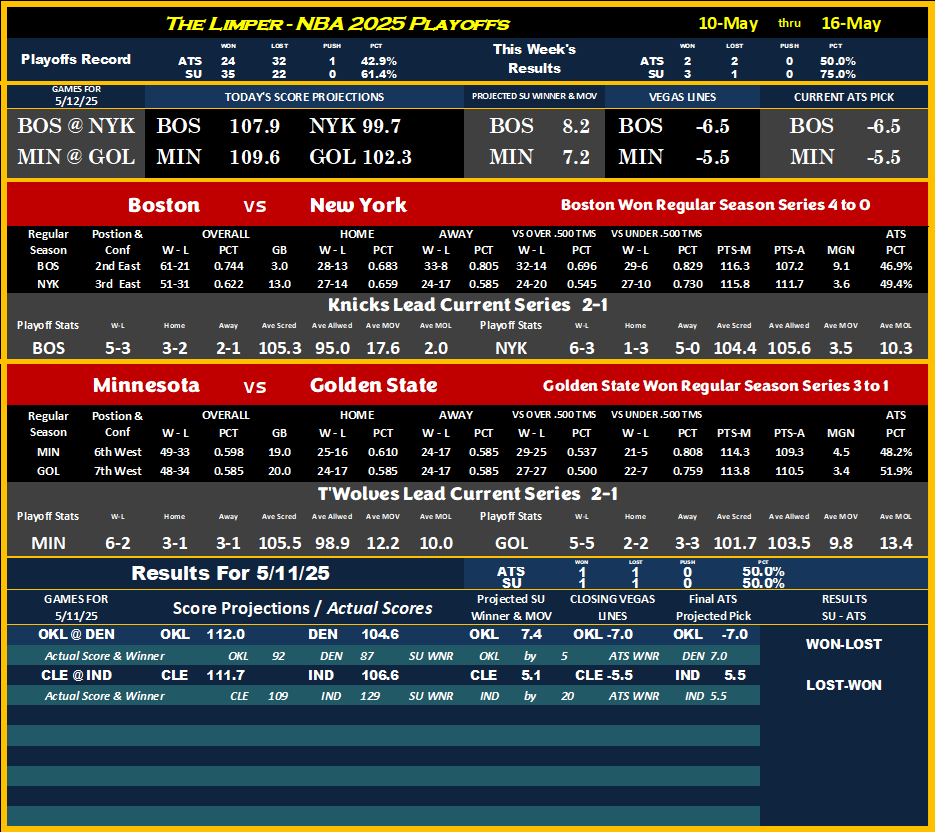The width and height of the screenshot is (936, 833).
Task: Select the MIN ATS percentage '48.2%'
Action: coord(895,452)
